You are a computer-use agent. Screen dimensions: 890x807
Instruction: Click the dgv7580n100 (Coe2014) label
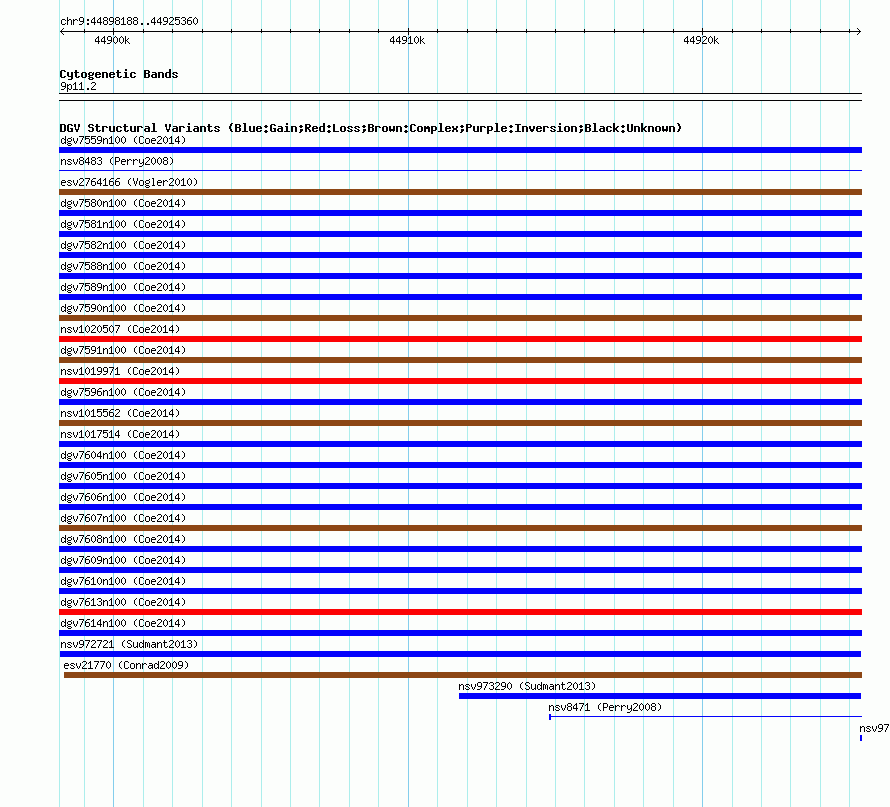(123, 203)
